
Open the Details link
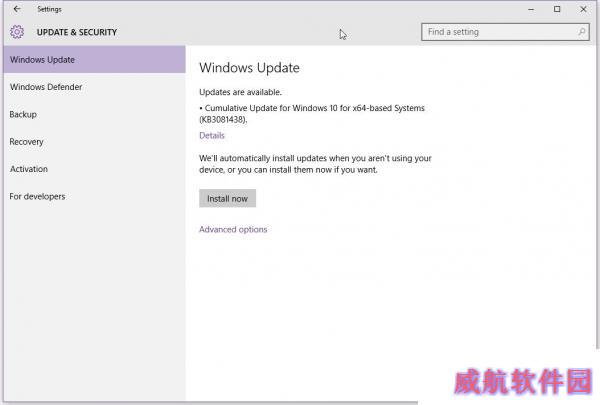212,135
